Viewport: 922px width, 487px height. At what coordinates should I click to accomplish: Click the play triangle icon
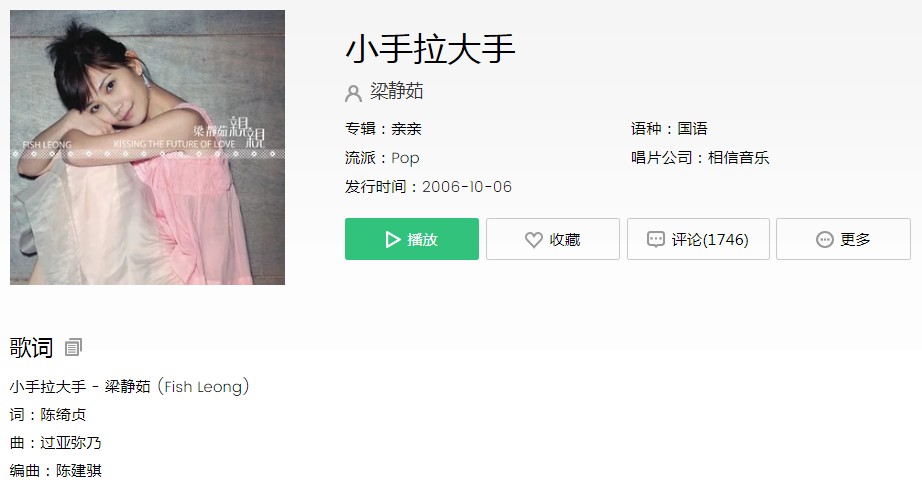tap(393, 239)
